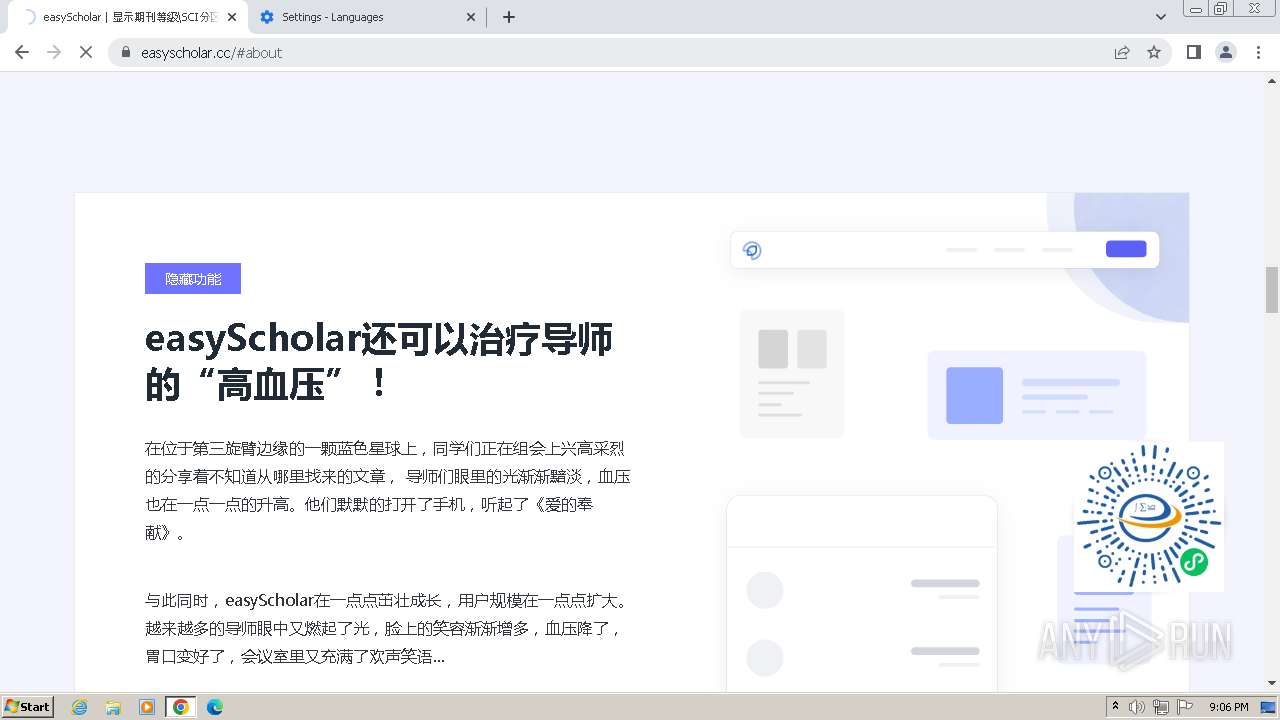The width and height of the screenshot is (1280, 720).
Task: Open Chrome's three-dot menu
Action: [1258, 52]
